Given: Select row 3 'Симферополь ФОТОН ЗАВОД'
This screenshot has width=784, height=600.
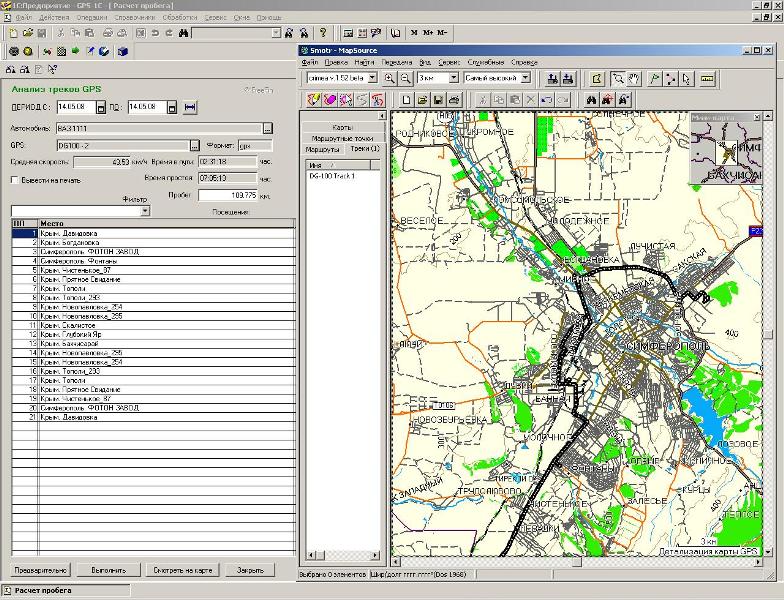Looking at the screenshot, I should coord(154,252).
